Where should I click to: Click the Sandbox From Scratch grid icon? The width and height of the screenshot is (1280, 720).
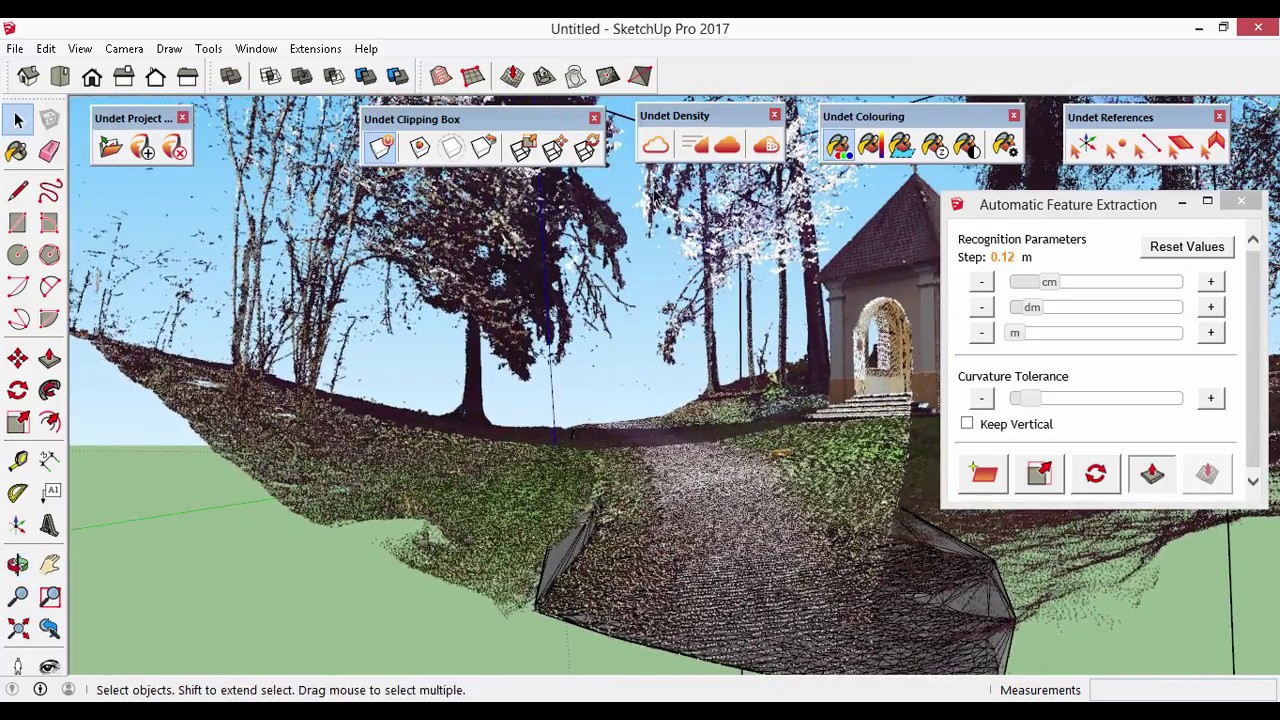[x=473, y=76]
